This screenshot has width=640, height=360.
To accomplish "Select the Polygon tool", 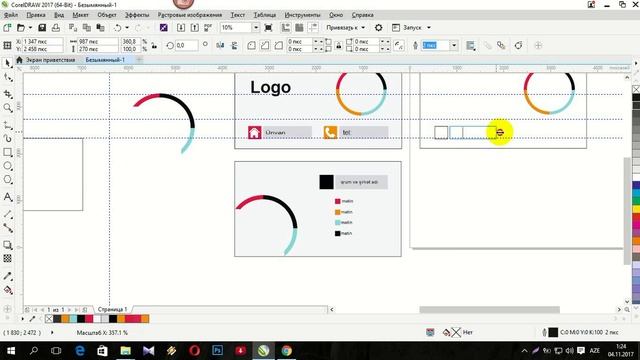I will [x=7, y=180].
